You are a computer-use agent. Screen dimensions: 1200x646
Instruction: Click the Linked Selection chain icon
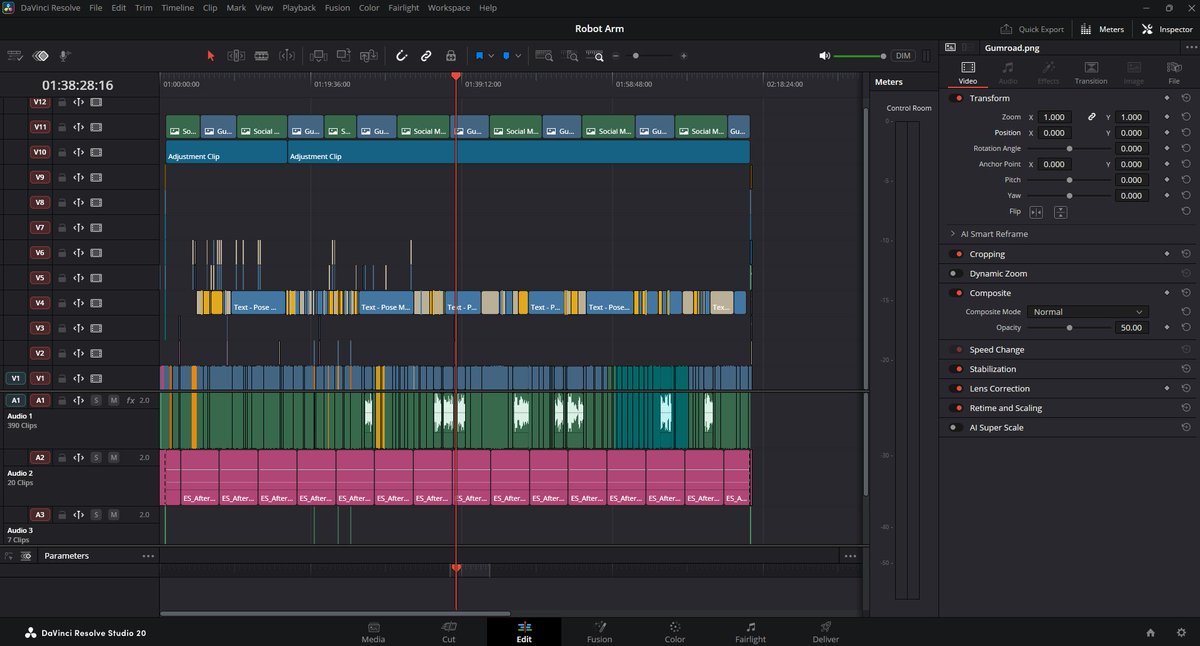426,56
